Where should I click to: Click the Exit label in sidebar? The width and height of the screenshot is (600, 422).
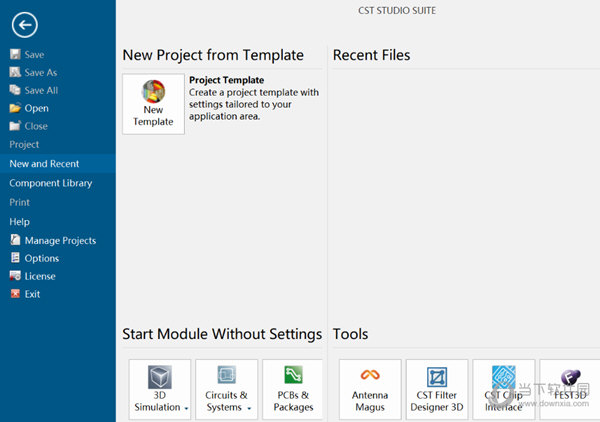[x=32, y=294]
